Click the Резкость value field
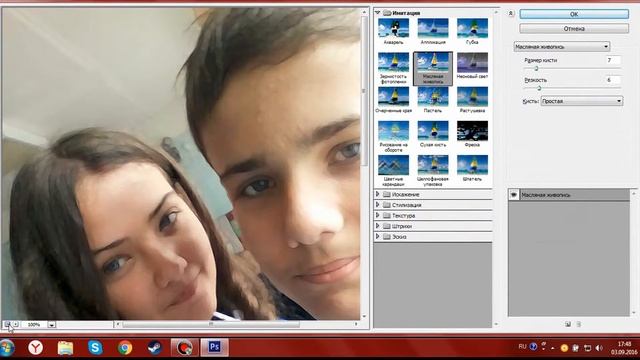Screen dimensions: 640x360 [x=613, y=80]
